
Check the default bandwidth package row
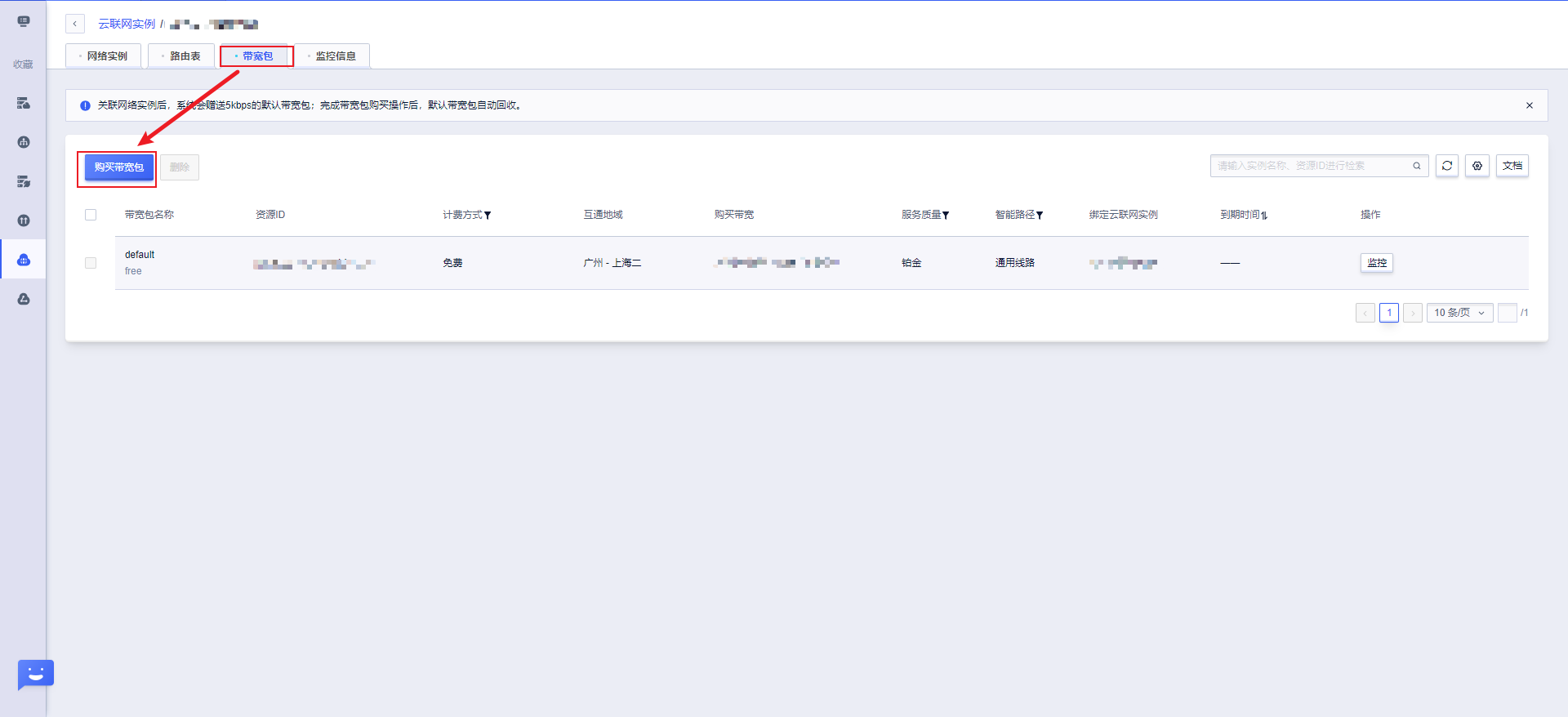click(91, 263)
